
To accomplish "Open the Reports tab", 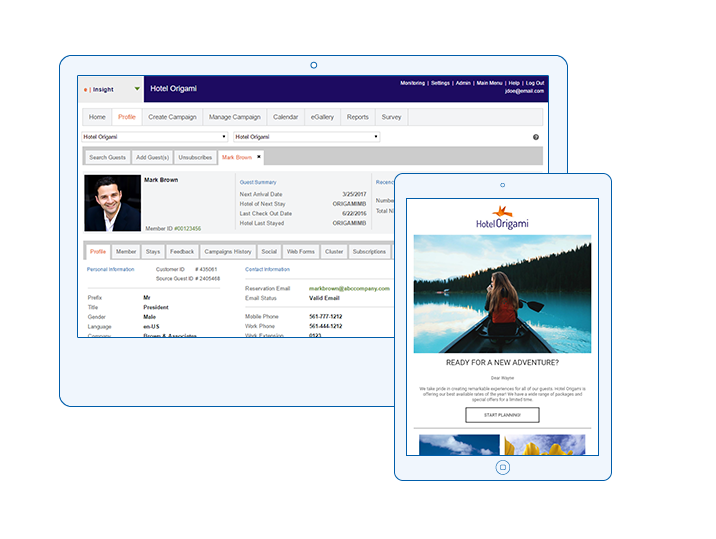I will pyautogui.click(x=357, y=117).
